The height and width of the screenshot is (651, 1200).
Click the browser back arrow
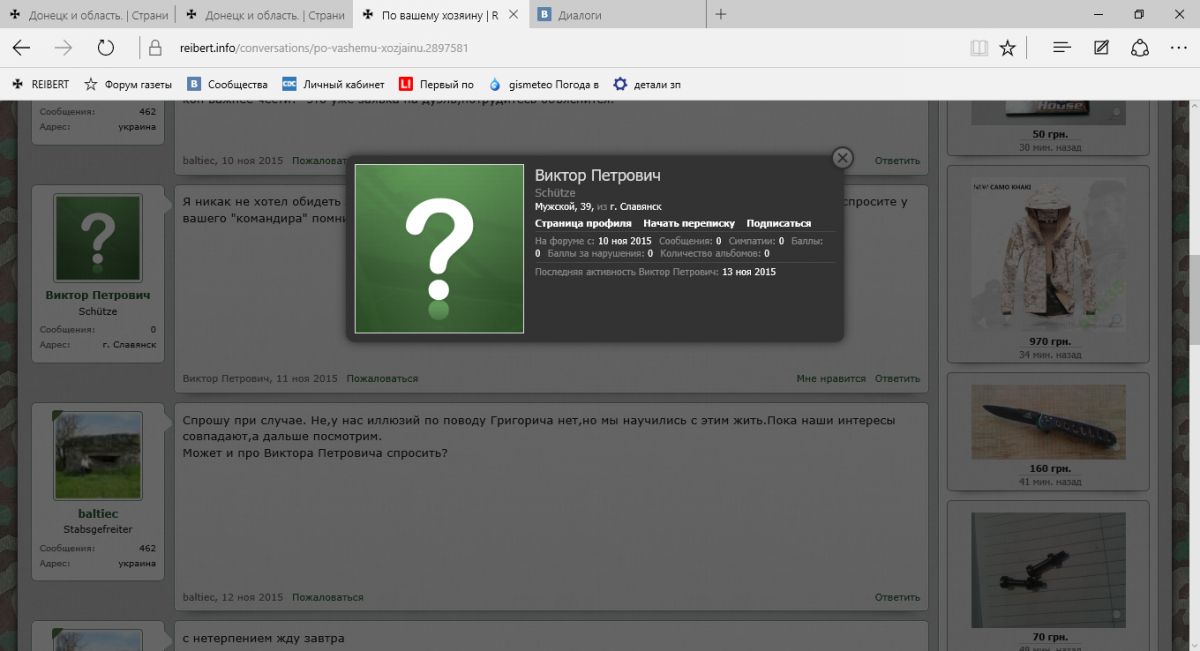(x=22, y=48)
